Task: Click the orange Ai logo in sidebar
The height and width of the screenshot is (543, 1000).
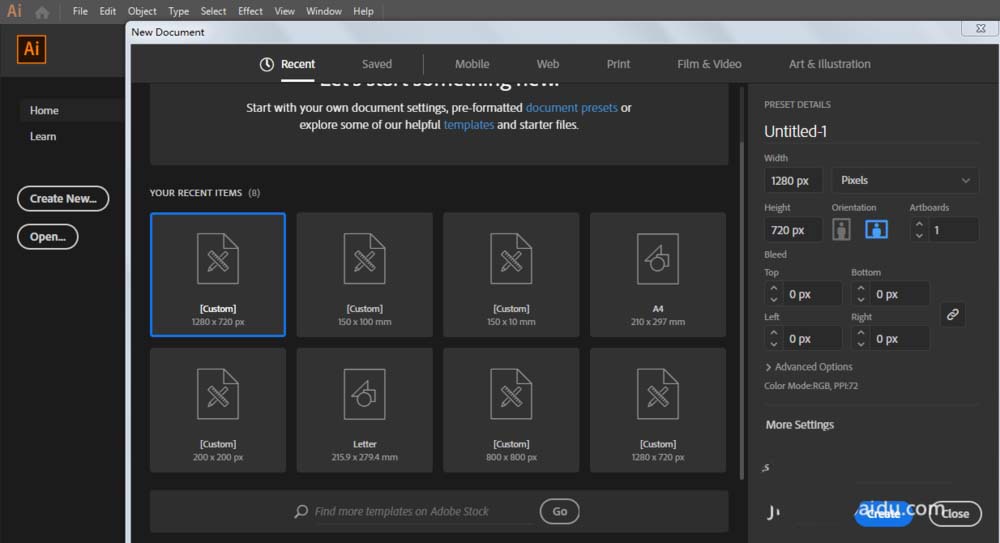Action: coord(31,49)
